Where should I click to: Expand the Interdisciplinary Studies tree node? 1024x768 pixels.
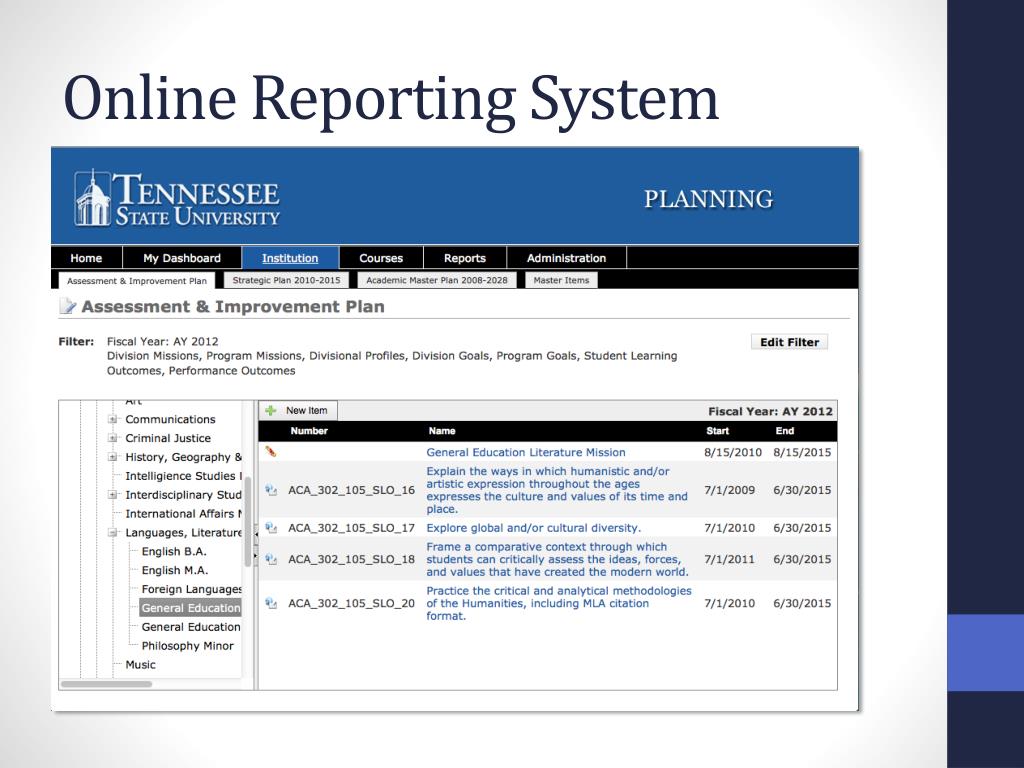113,495
